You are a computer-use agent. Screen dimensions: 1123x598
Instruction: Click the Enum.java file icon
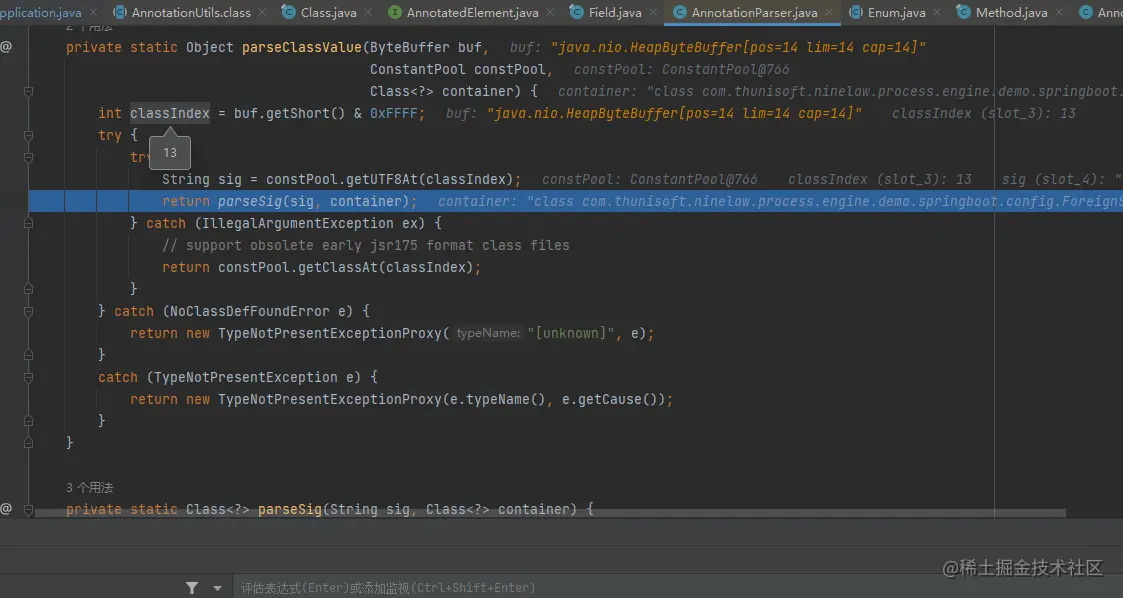pyautogui.click(x=855, y=12)
